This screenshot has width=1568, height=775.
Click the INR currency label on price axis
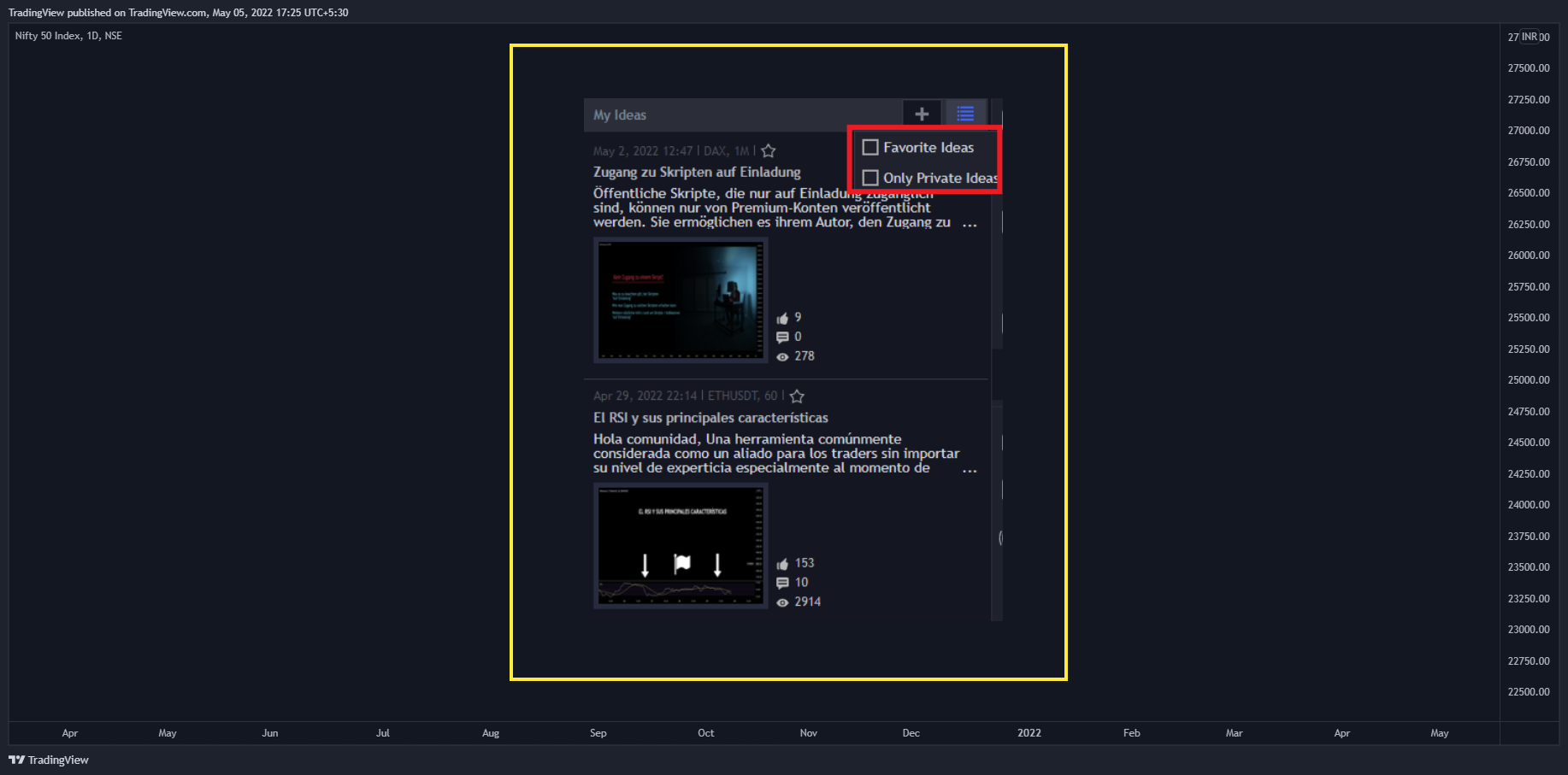tap(1530, 37)
